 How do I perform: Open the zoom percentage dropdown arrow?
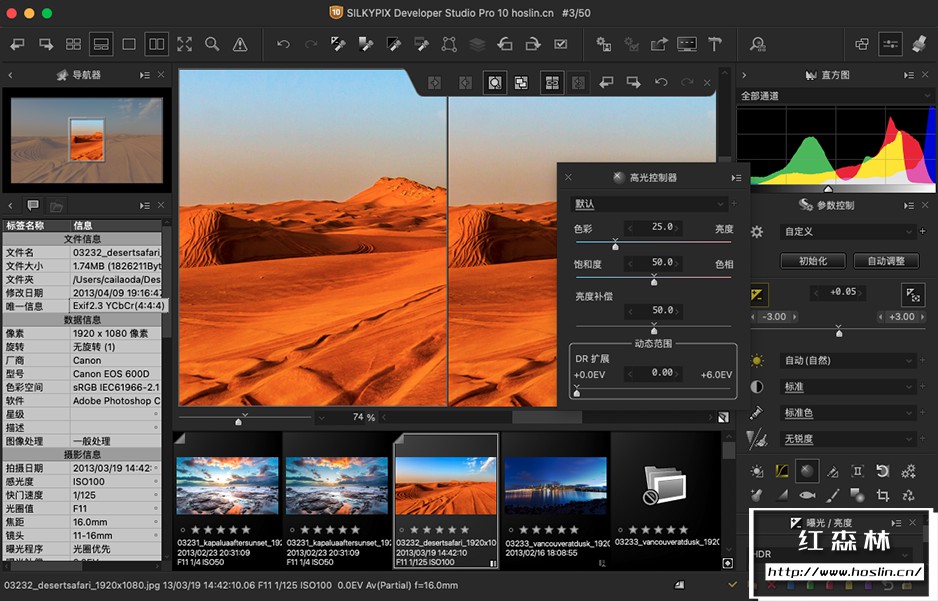322,417
